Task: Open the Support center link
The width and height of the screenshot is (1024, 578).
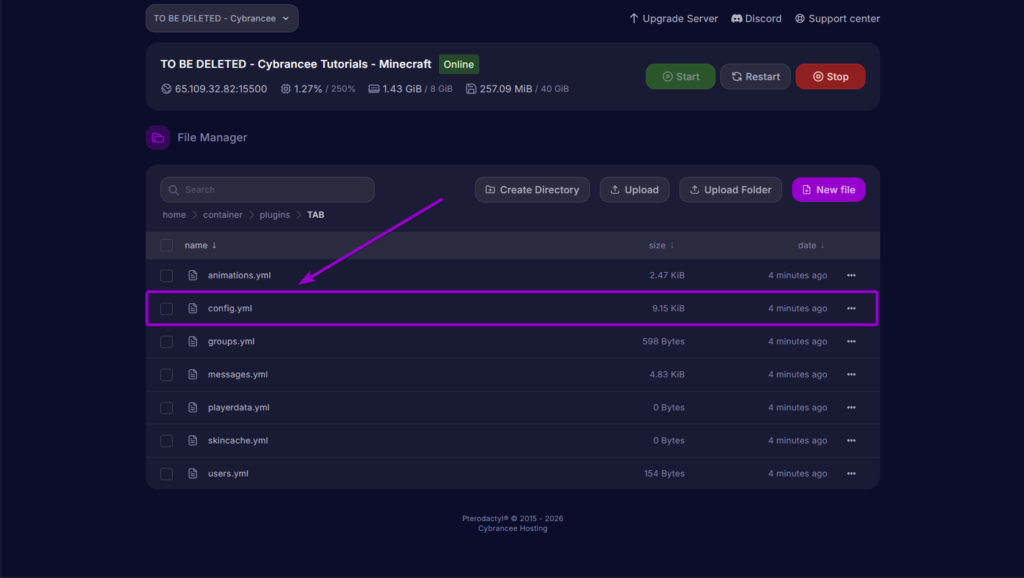Action: 837,18
